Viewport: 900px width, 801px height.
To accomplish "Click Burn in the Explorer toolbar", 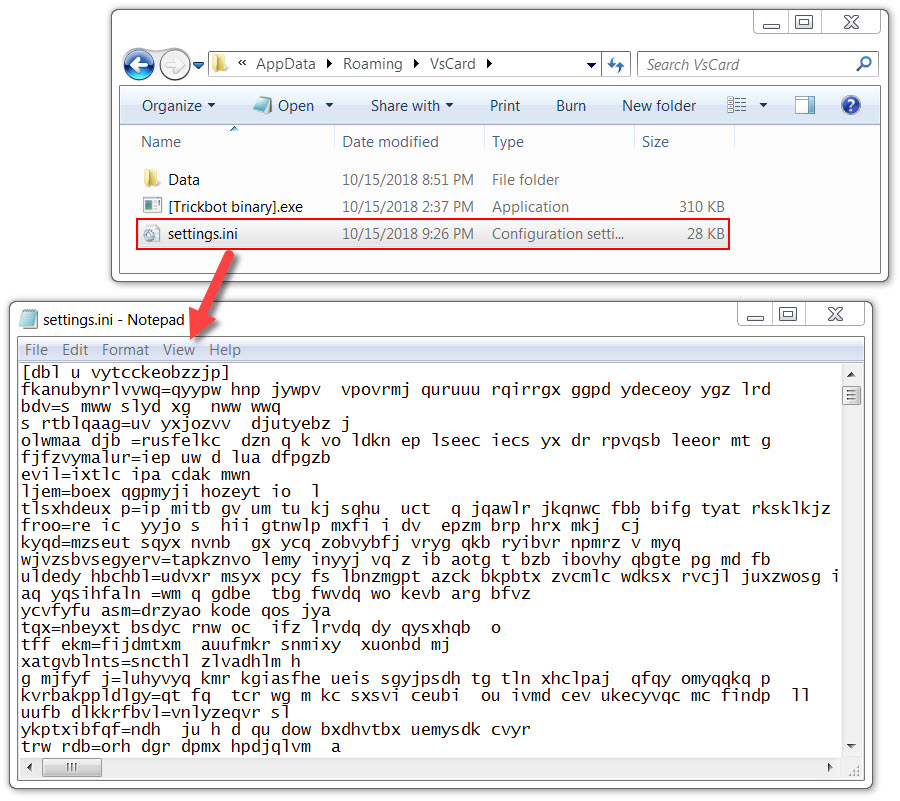I will click(x=571, y=106).
